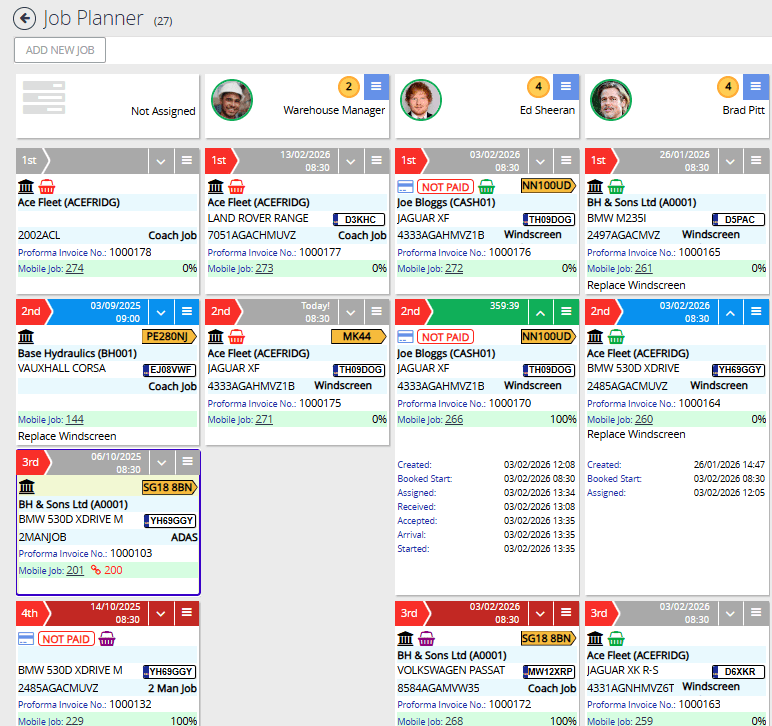
Task: Open hamburger menu on job 201 card
Action: coord(188,463)
